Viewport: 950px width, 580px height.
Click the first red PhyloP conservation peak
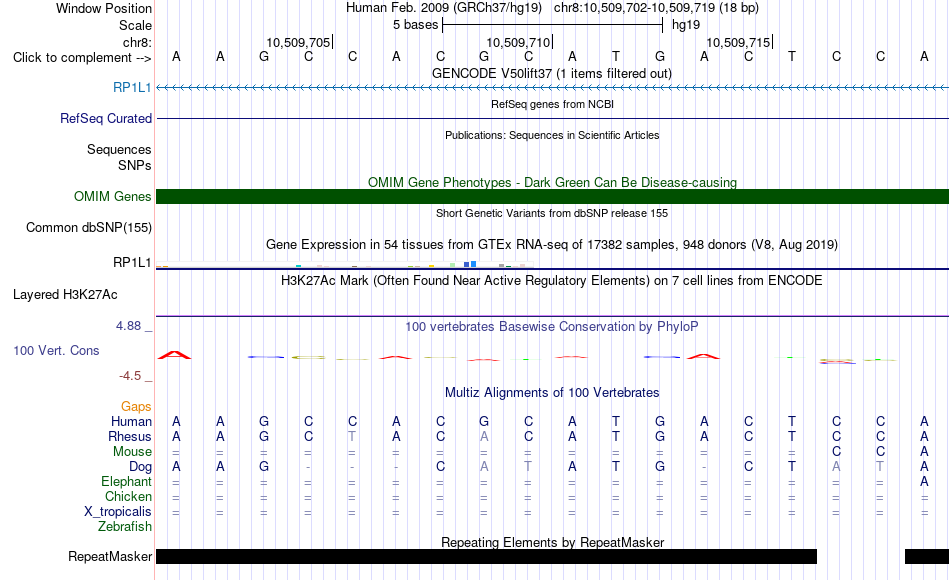click(x=174, y=355)
